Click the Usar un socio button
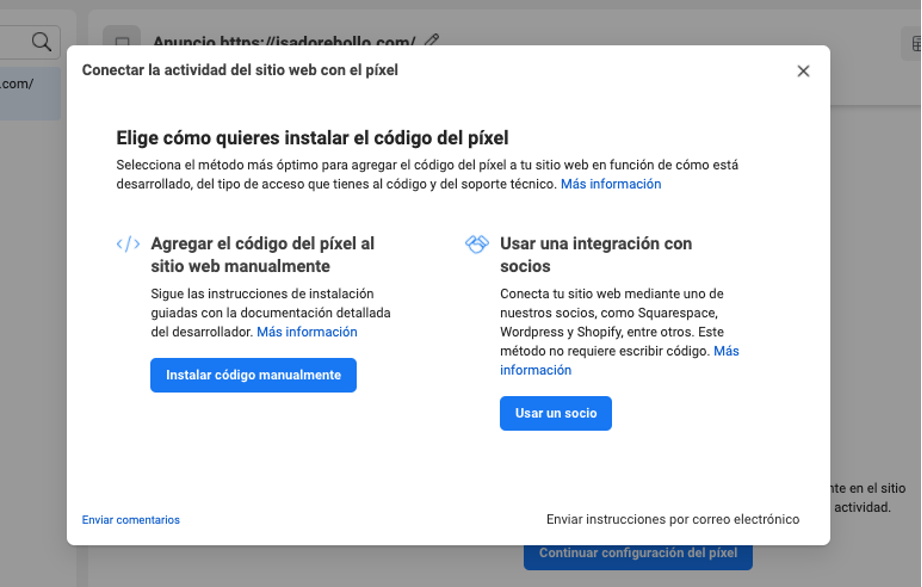Image resolution: width=922 pixels, height=587 pixels. click(x=555, y=413)
